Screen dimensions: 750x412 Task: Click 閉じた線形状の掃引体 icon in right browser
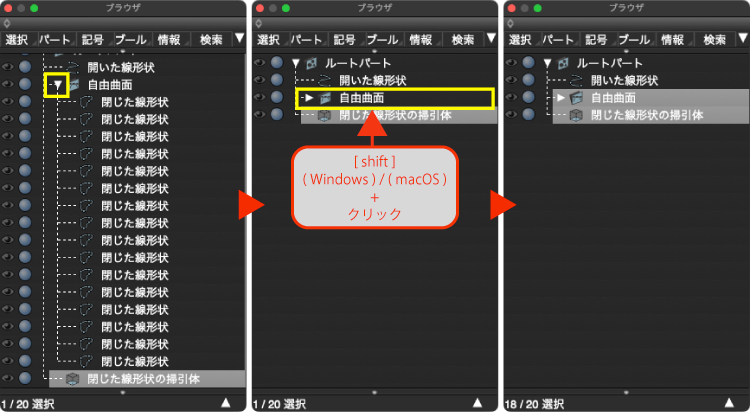click(576, 115)
